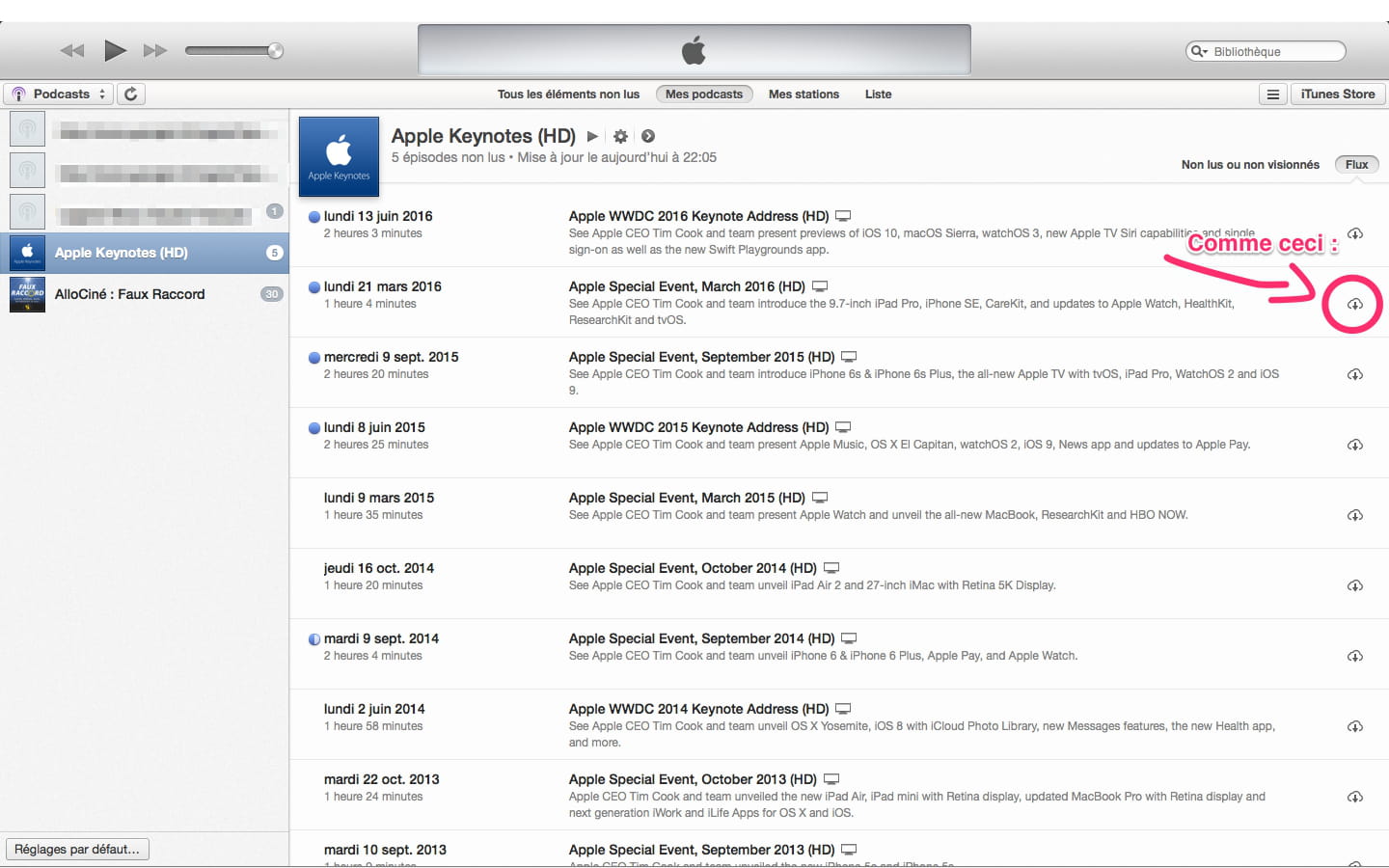Select episode dated jeudi 16 oct. 2014
Screen dimensions: 1389x868
pos(378,568)
